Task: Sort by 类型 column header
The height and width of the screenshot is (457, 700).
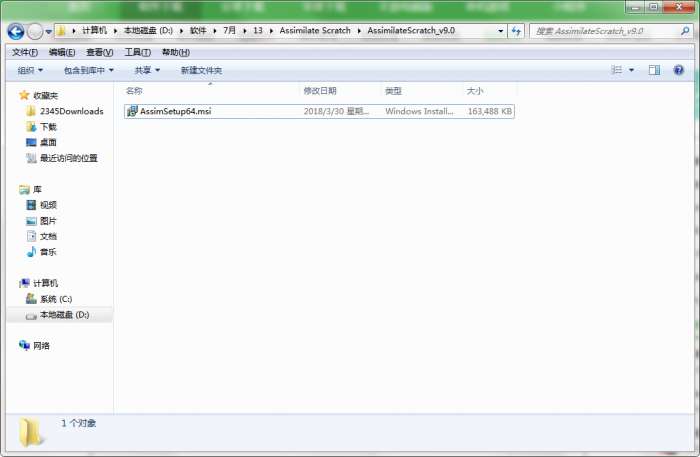Action: (x=393, y=91)
